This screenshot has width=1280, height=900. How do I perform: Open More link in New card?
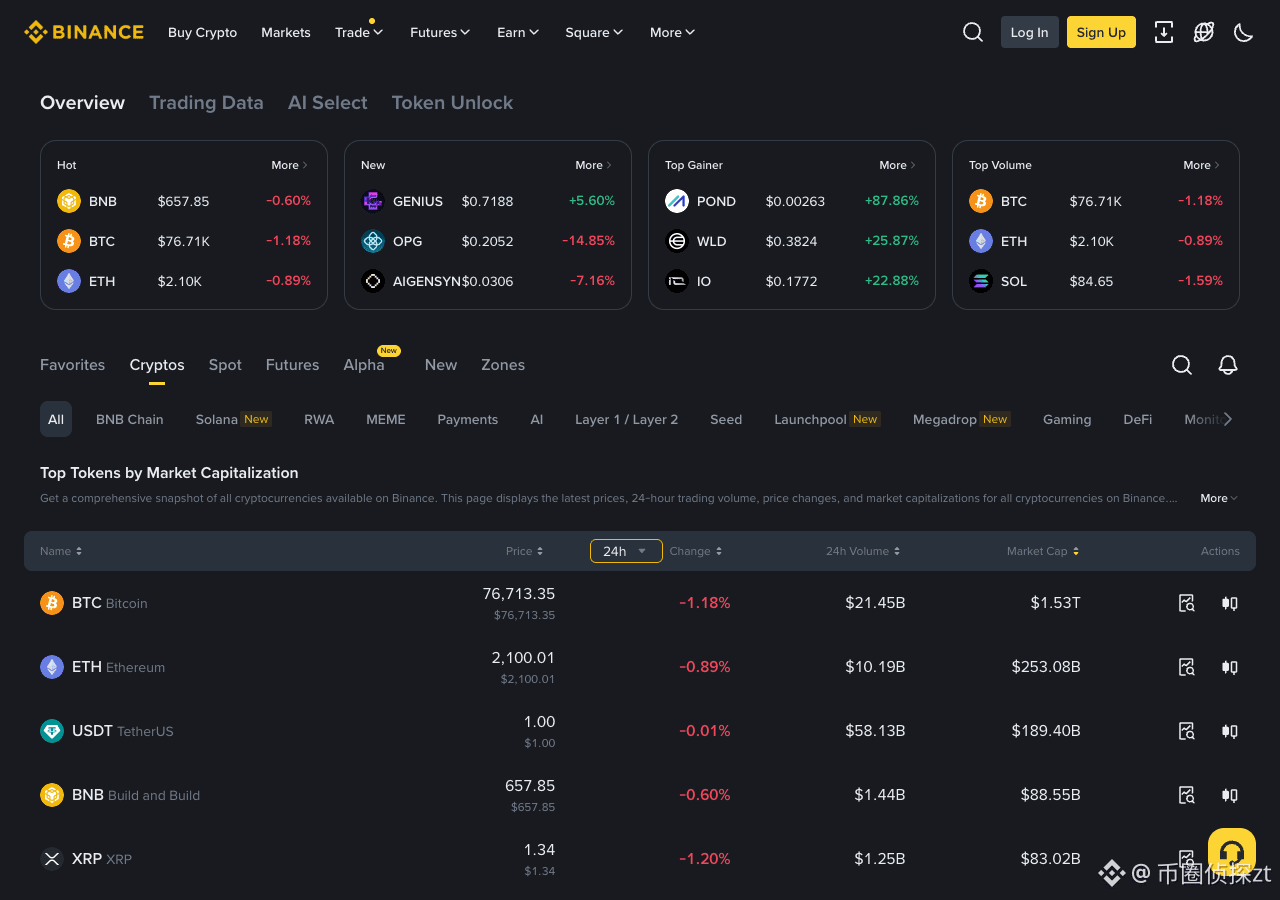[594, 165]
